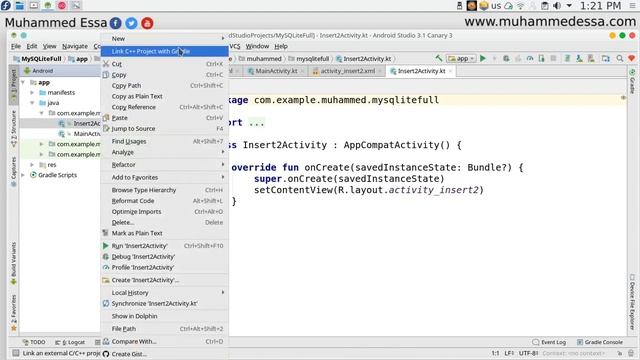Open the Gradle Console panel
640x360 pixels.
[x=600, y=342]
